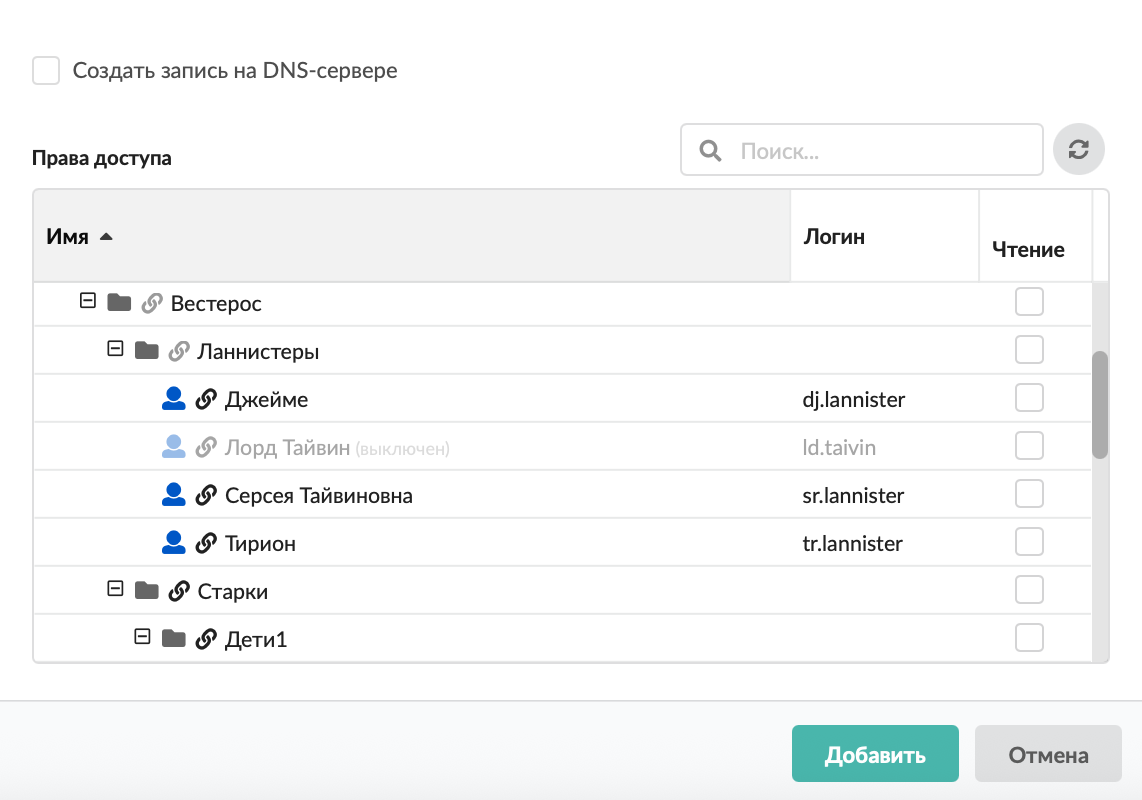This screenshot has width=1142, height=800.
Task: Click the folder icon beside Ланнистеры
Action: [147, 351]
